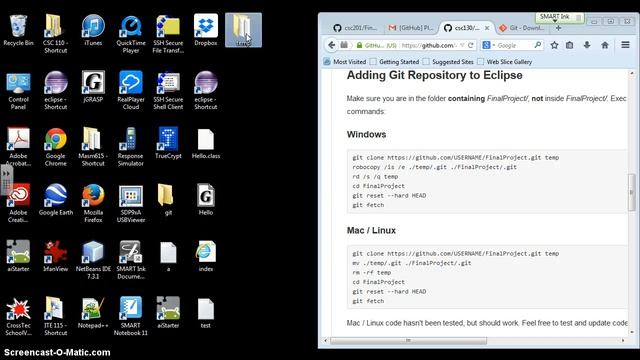Viewport: 640px width, 360px height.
Task: Launch Google Chrome from the desktop
Action: pyautogui.click(x=56, y=147)
